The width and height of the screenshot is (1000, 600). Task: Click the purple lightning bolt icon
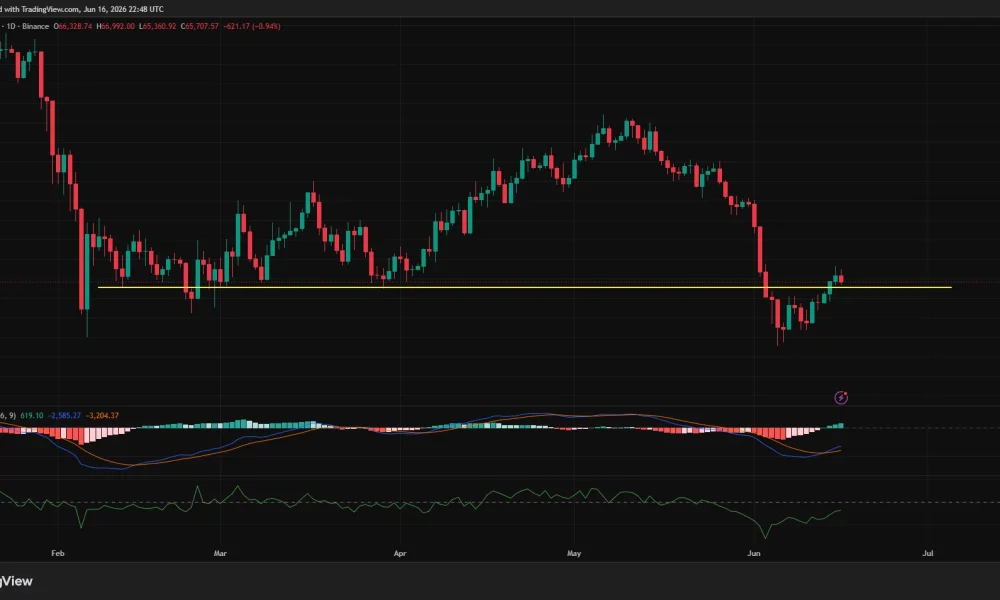click(x=841, y=398)
